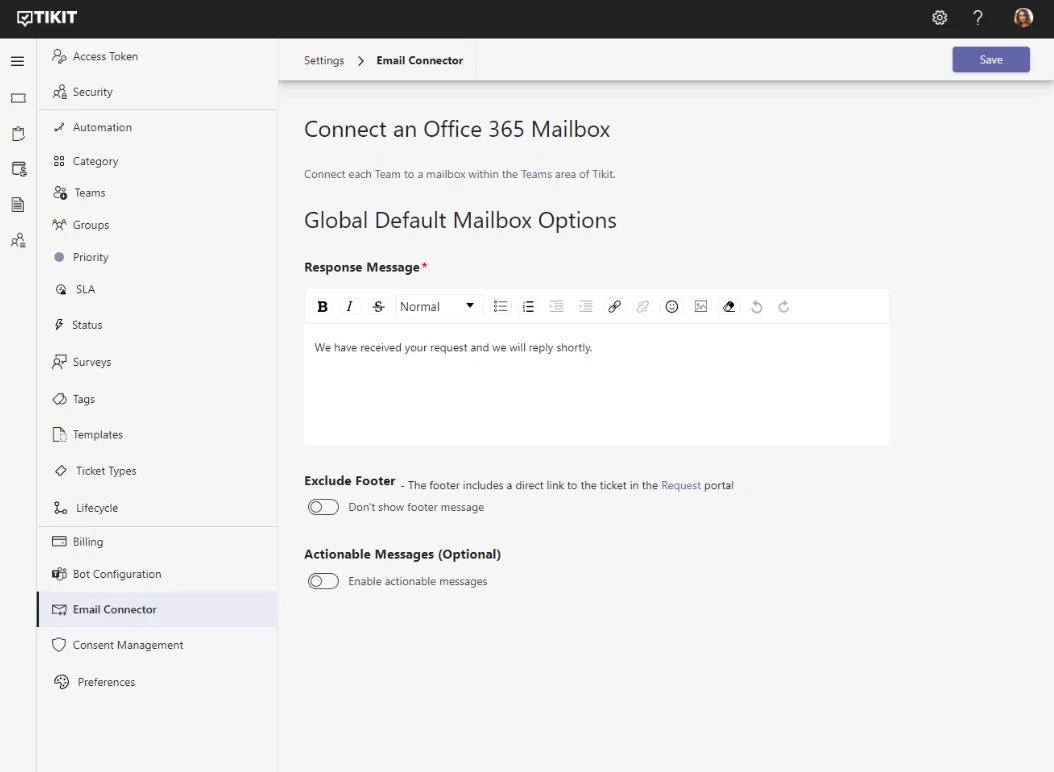Undo the last editor change
The height and width of the screenshot is (772, 1054).
coord(756,307)
